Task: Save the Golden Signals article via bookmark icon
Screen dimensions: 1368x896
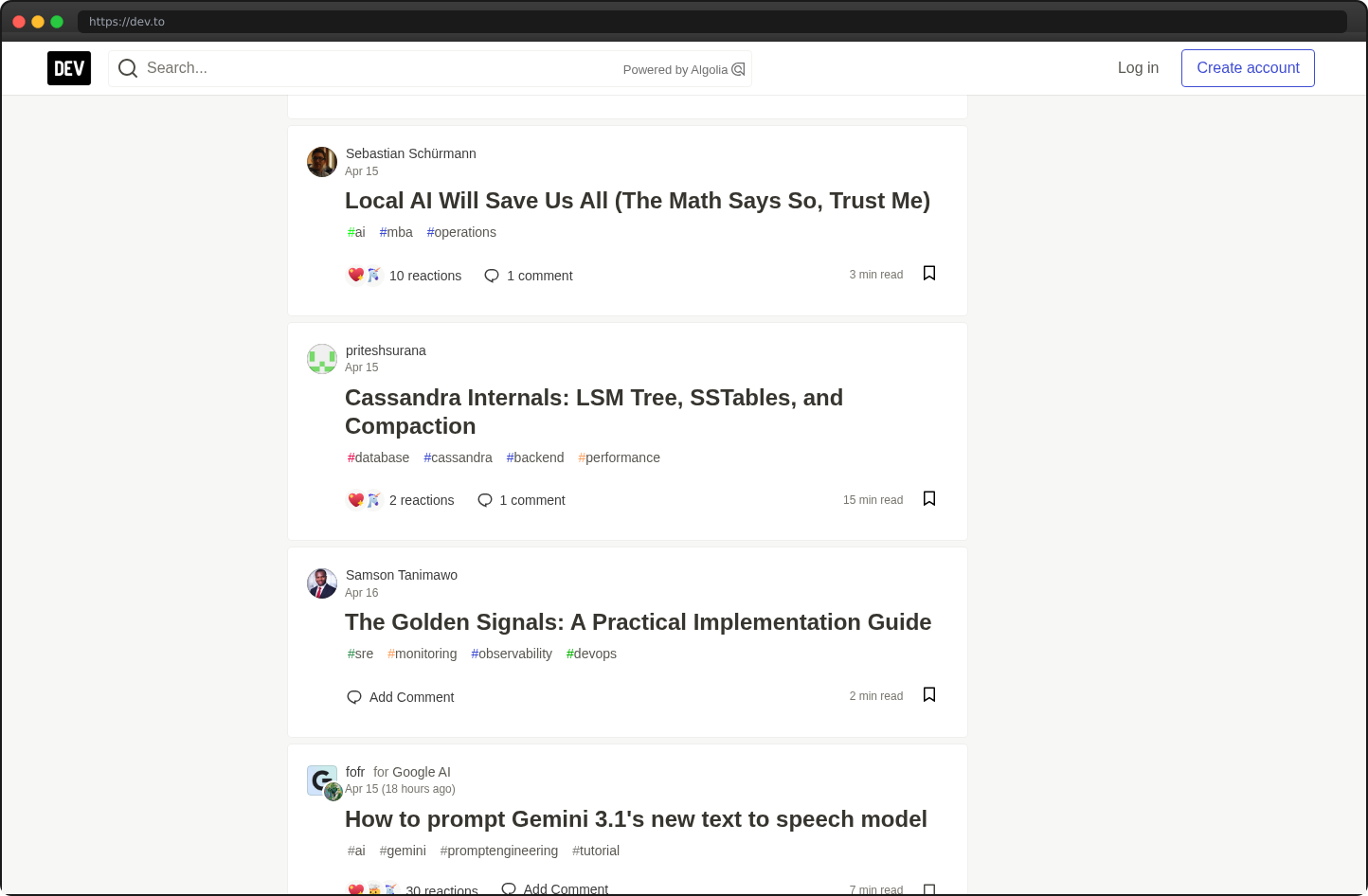Action: (928, 693)
